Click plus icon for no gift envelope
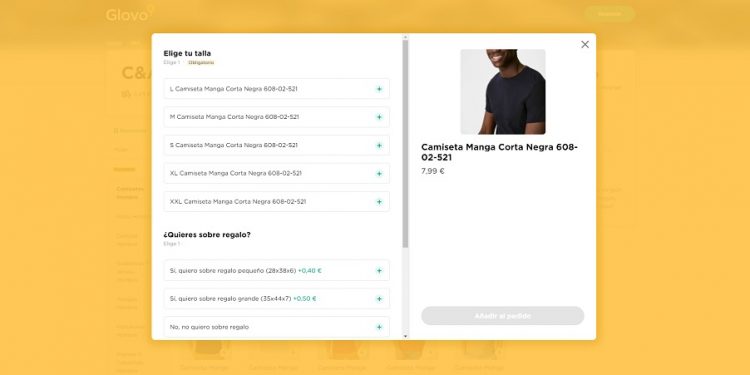Image resolution: width=750 pixels, height=375 pixels. 379,327
